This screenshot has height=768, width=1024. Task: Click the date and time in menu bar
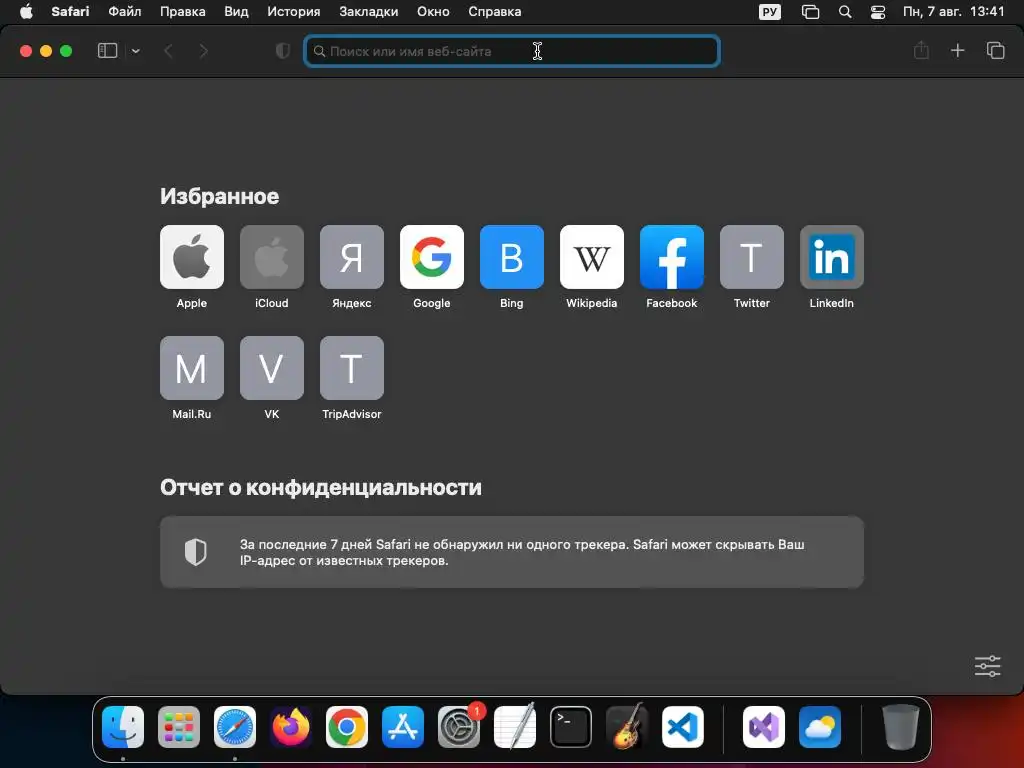pos(953,12)
